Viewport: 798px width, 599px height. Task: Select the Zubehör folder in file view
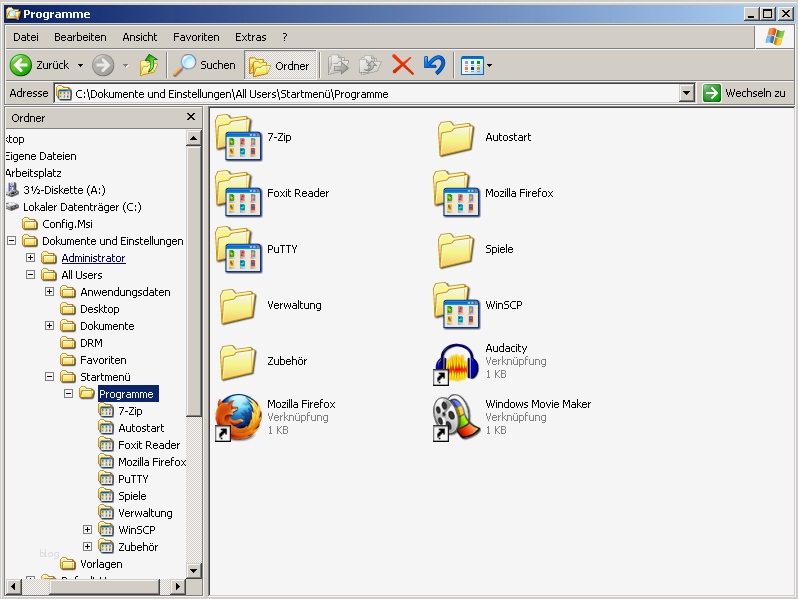pos(238,361)
